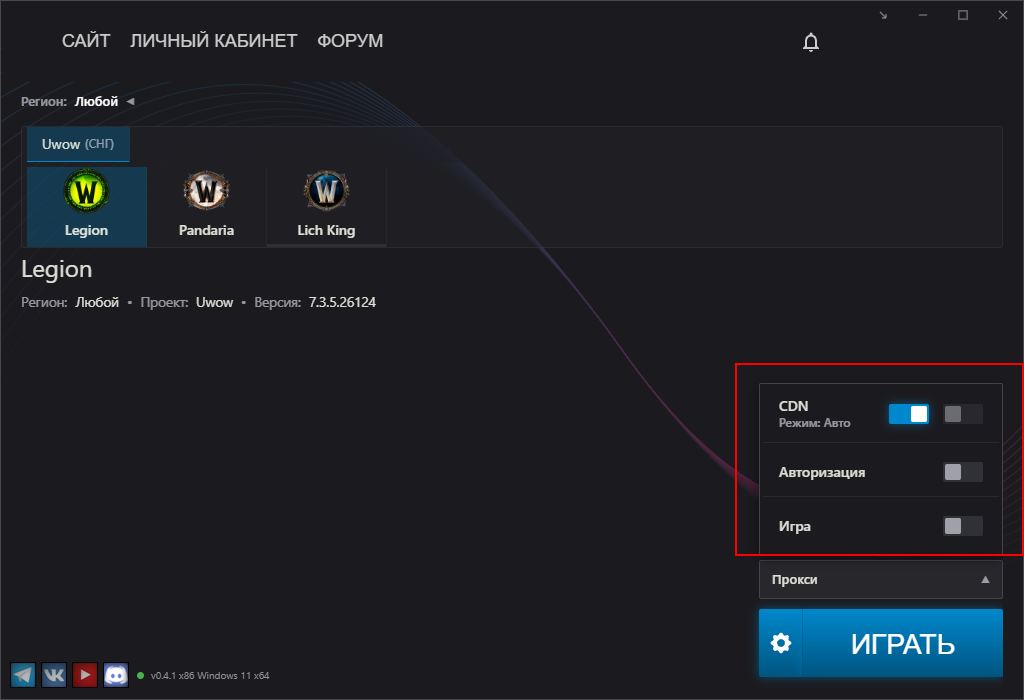Open the YouTube channel icon
This screenshot has width=1024, height=700.
[85, 675]
